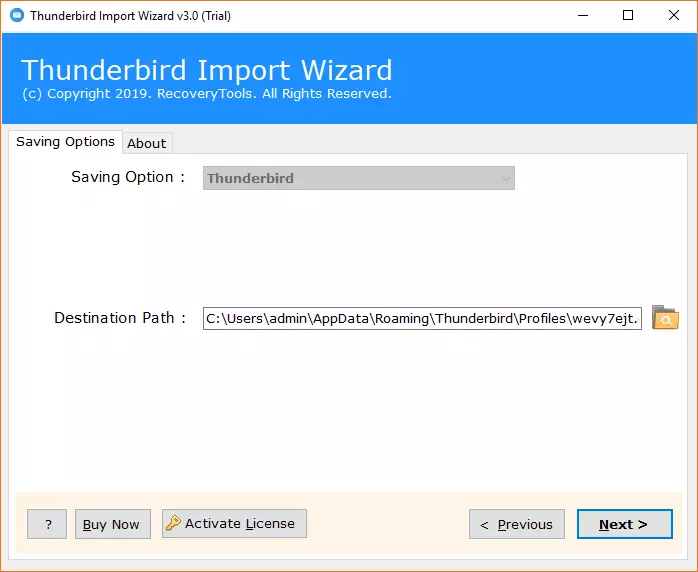
Task: Click the Buy Now button
Action: point(111,524)
